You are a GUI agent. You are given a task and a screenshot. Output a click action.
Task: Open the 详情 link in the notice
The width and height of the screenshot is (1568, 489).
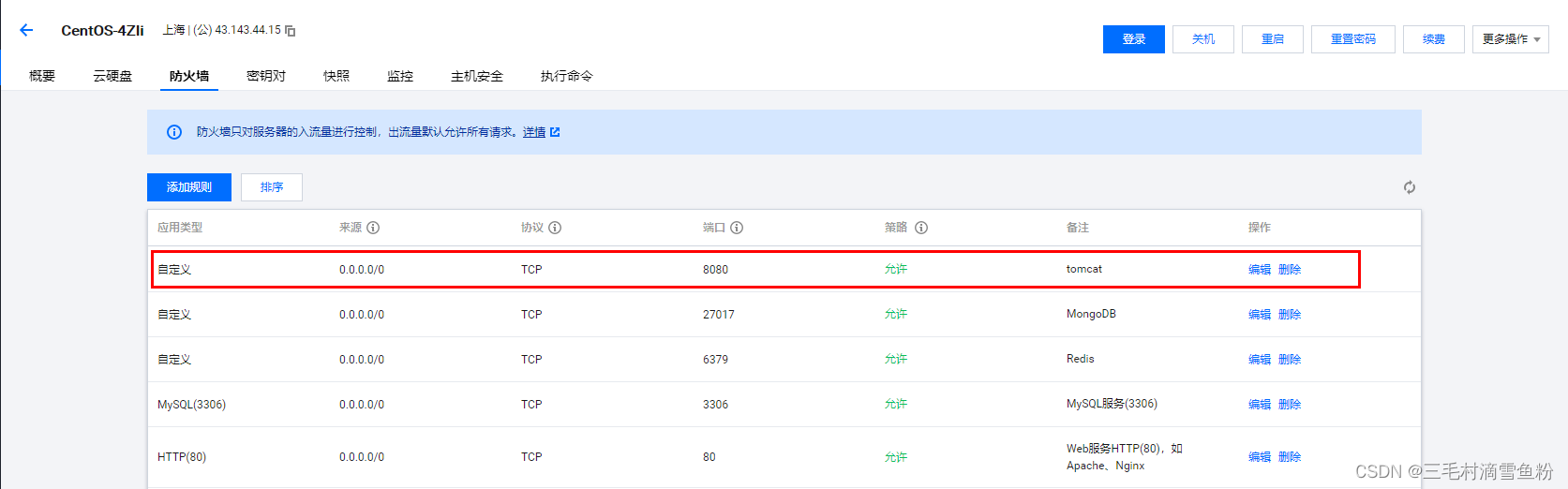(534, 132)
